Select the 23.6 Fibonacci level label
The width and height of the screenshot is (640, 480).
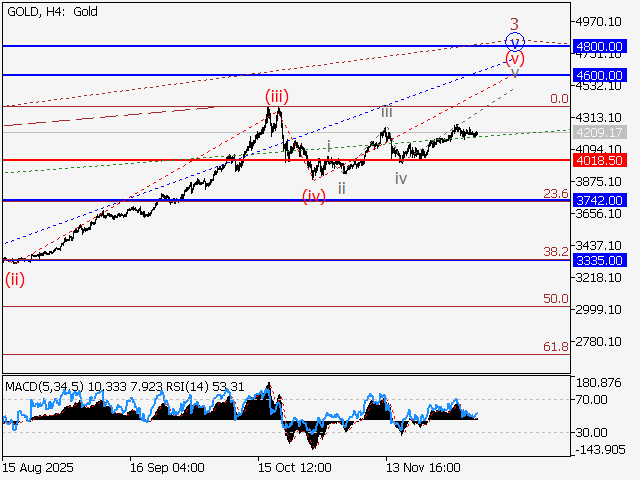pyautogui.click(x=555, y=193)
